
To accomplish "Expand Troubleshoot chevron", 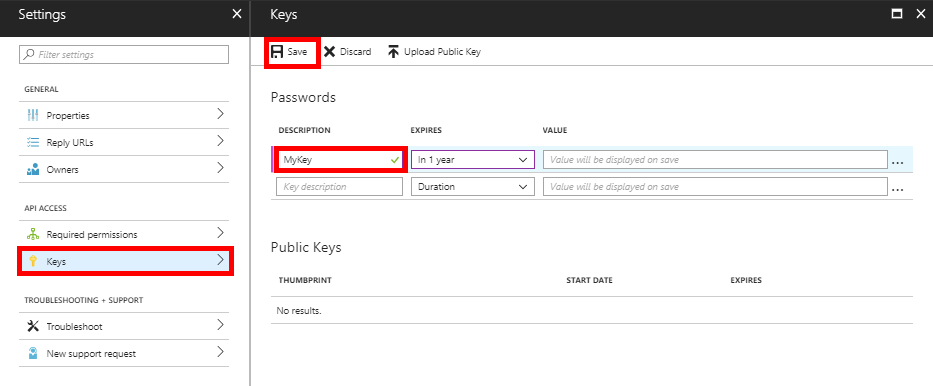I will pyautogui.click(x=220, y=325).
